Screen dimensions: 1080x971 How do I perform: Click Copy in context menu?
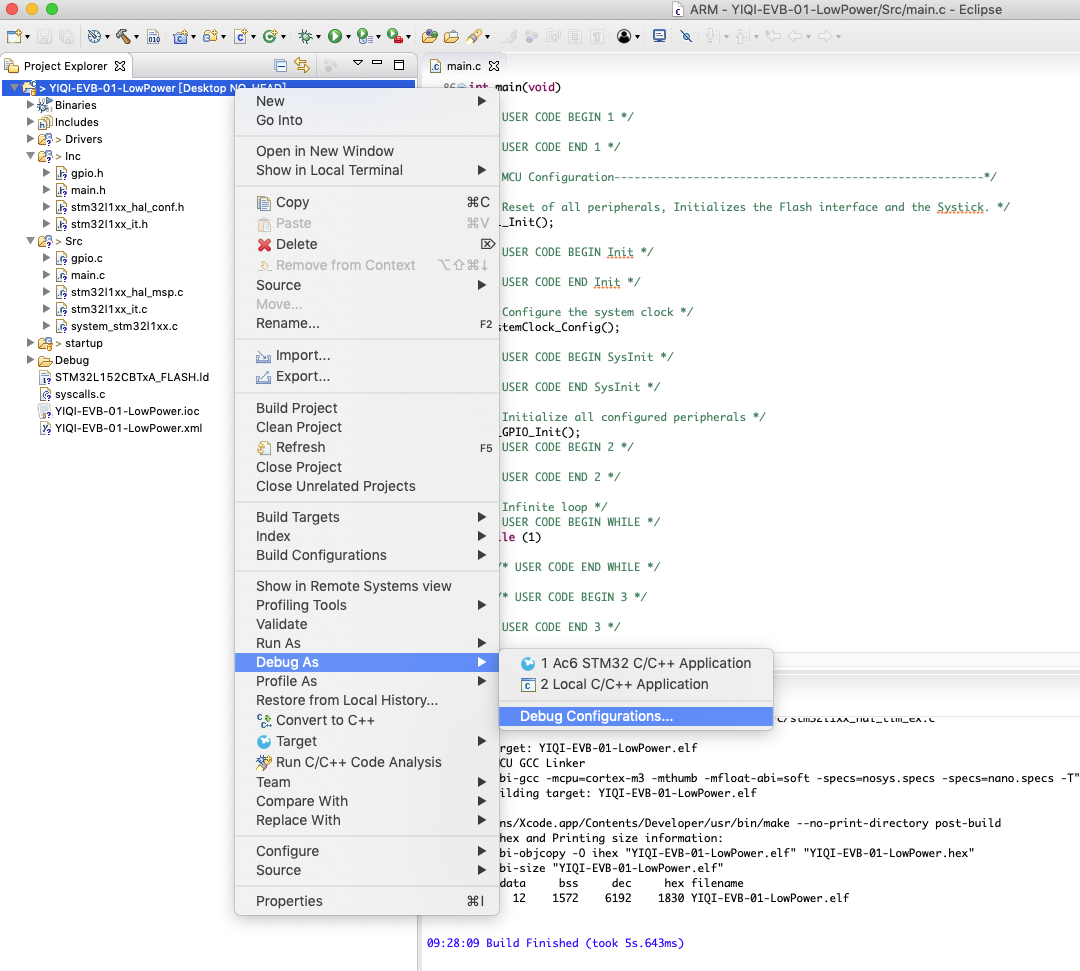(367, 202)
